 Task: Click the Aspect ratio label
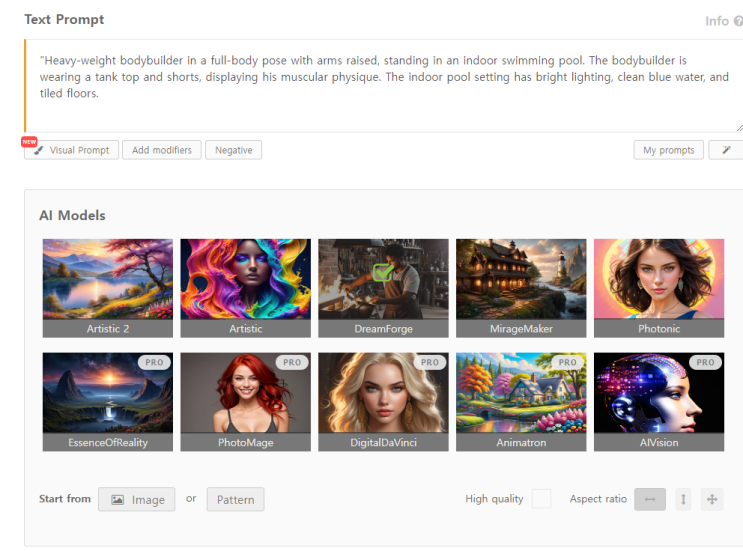click(598, 499)
